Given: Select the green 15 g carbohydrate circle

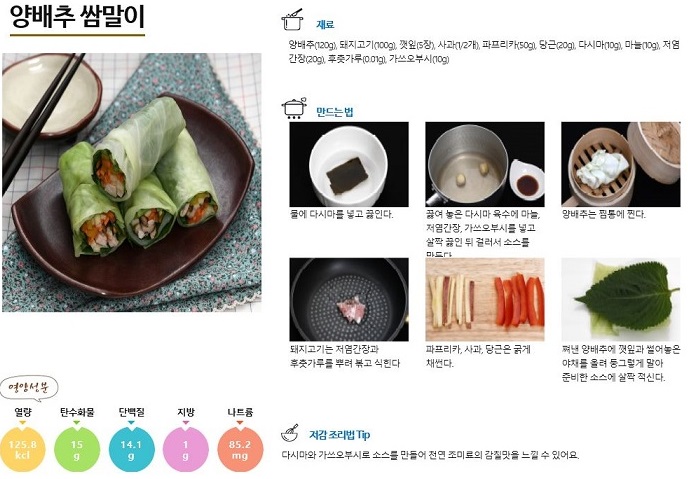Looking at the screenshot, I should tap(77, 450).
